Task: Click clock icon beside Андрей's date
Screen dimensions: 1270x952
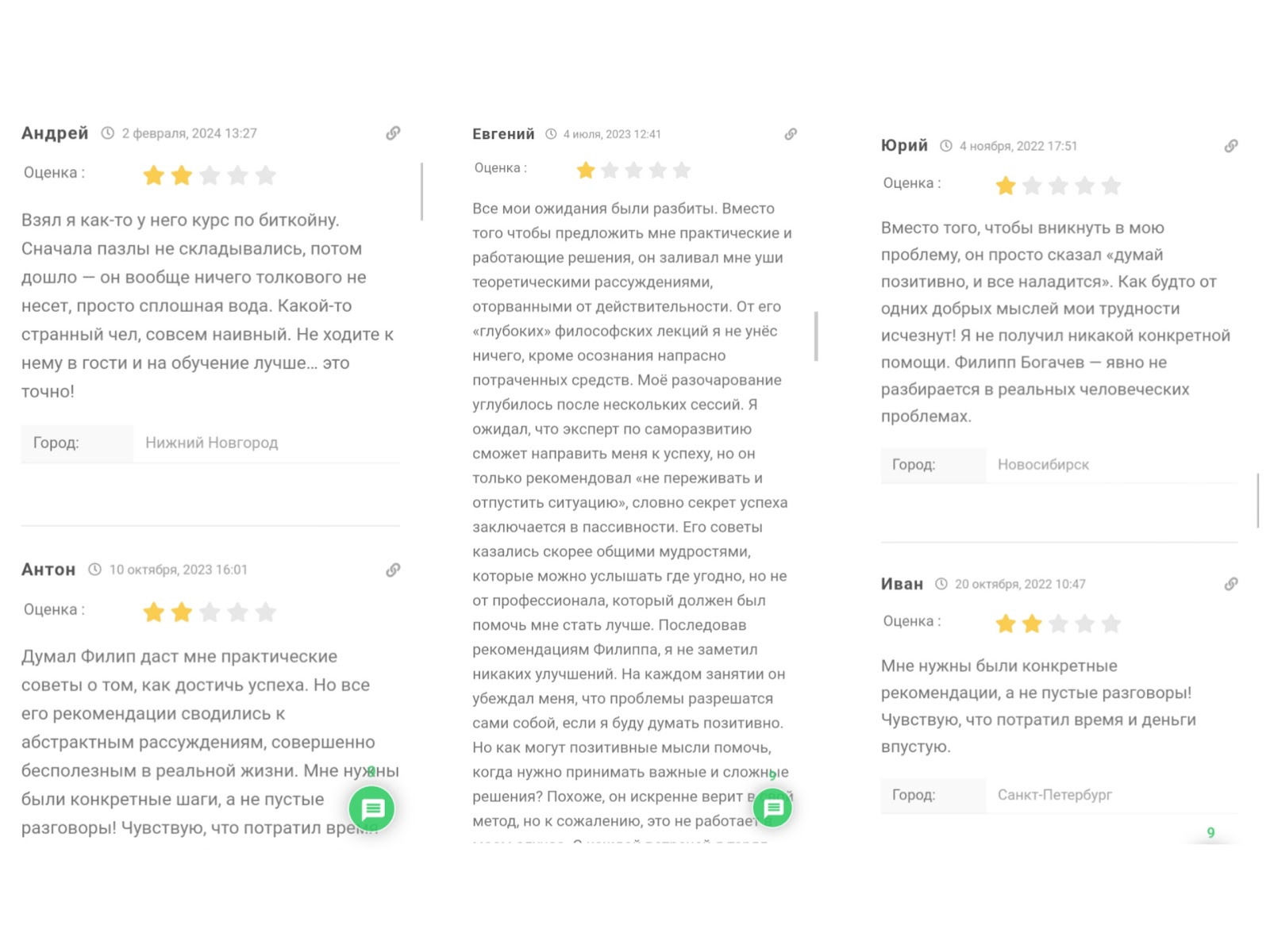Action: (x=108, y=133)
